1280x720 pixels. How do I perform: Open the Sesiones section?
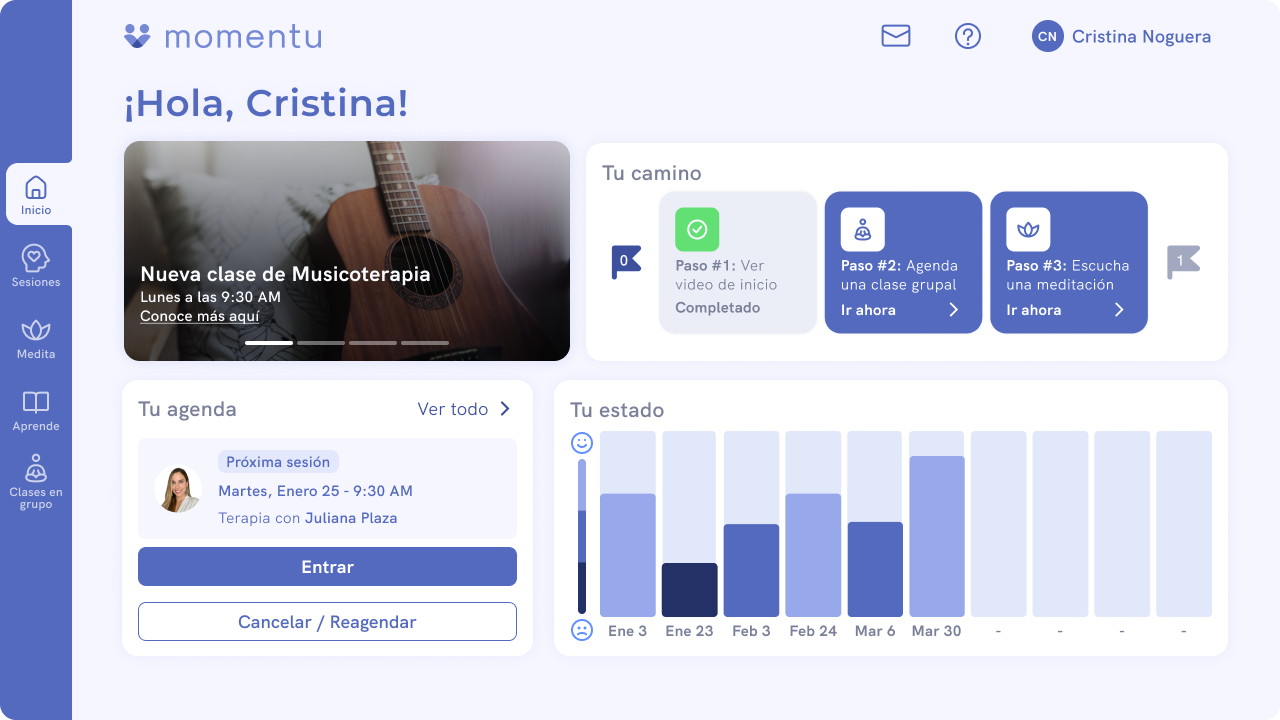(x=36, y=258)
